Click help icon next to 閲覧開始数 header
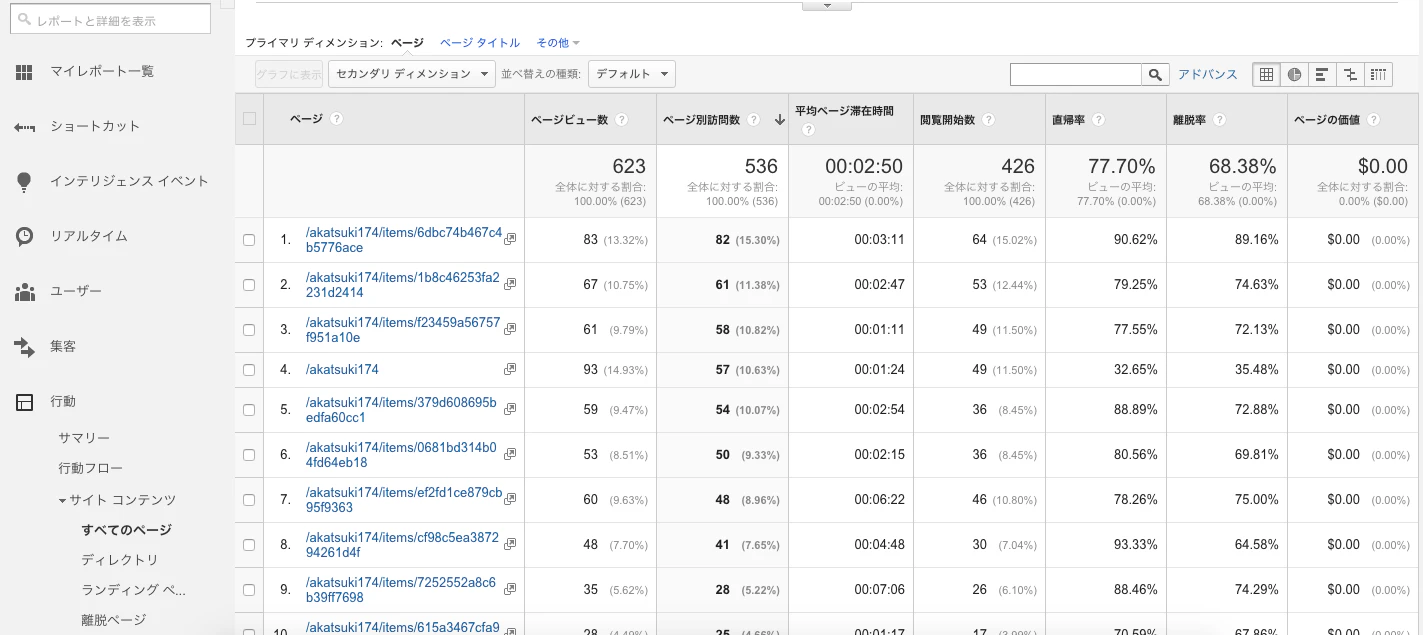Viewport: 1423px width, 635px height. tap(988, 119)
